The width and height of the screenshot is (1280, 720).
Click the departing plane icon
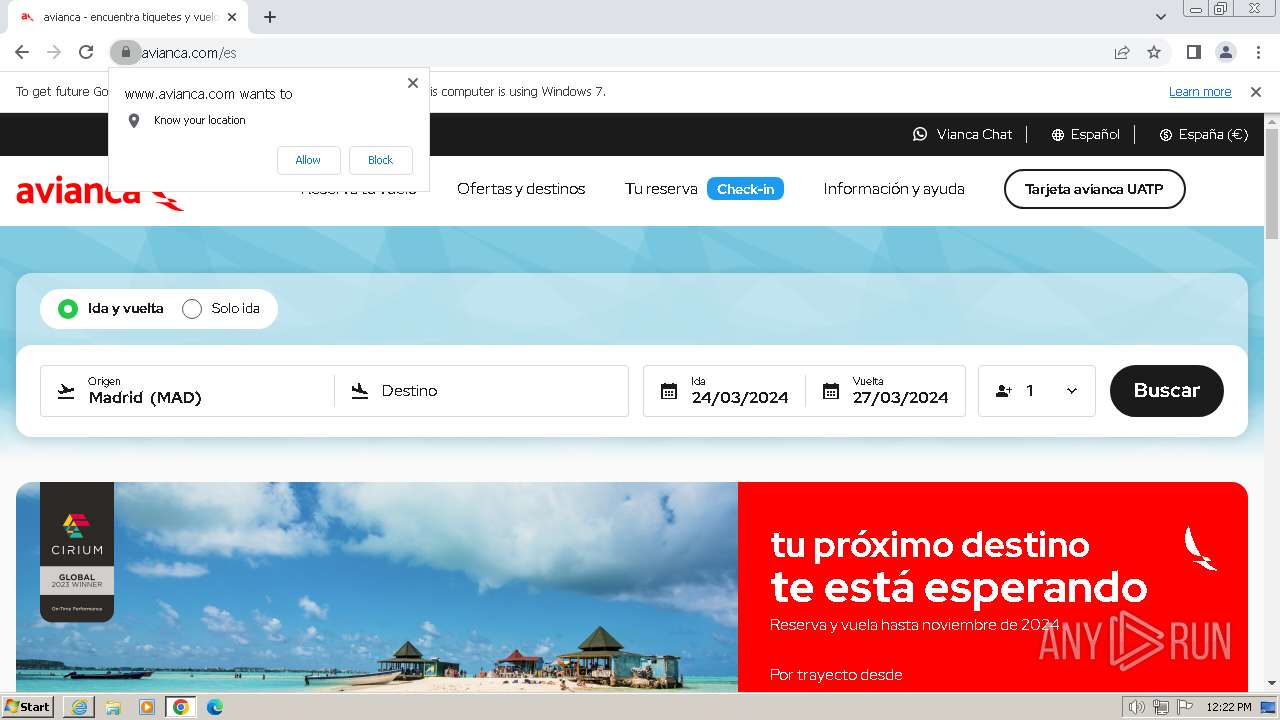click(x=66, y=391)
